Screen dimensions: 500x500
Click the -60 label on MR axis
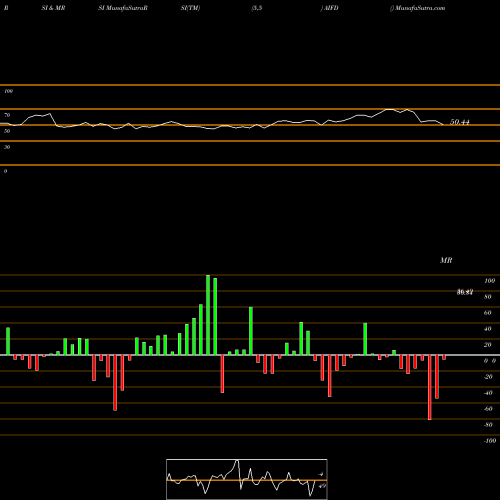(488, 409)
